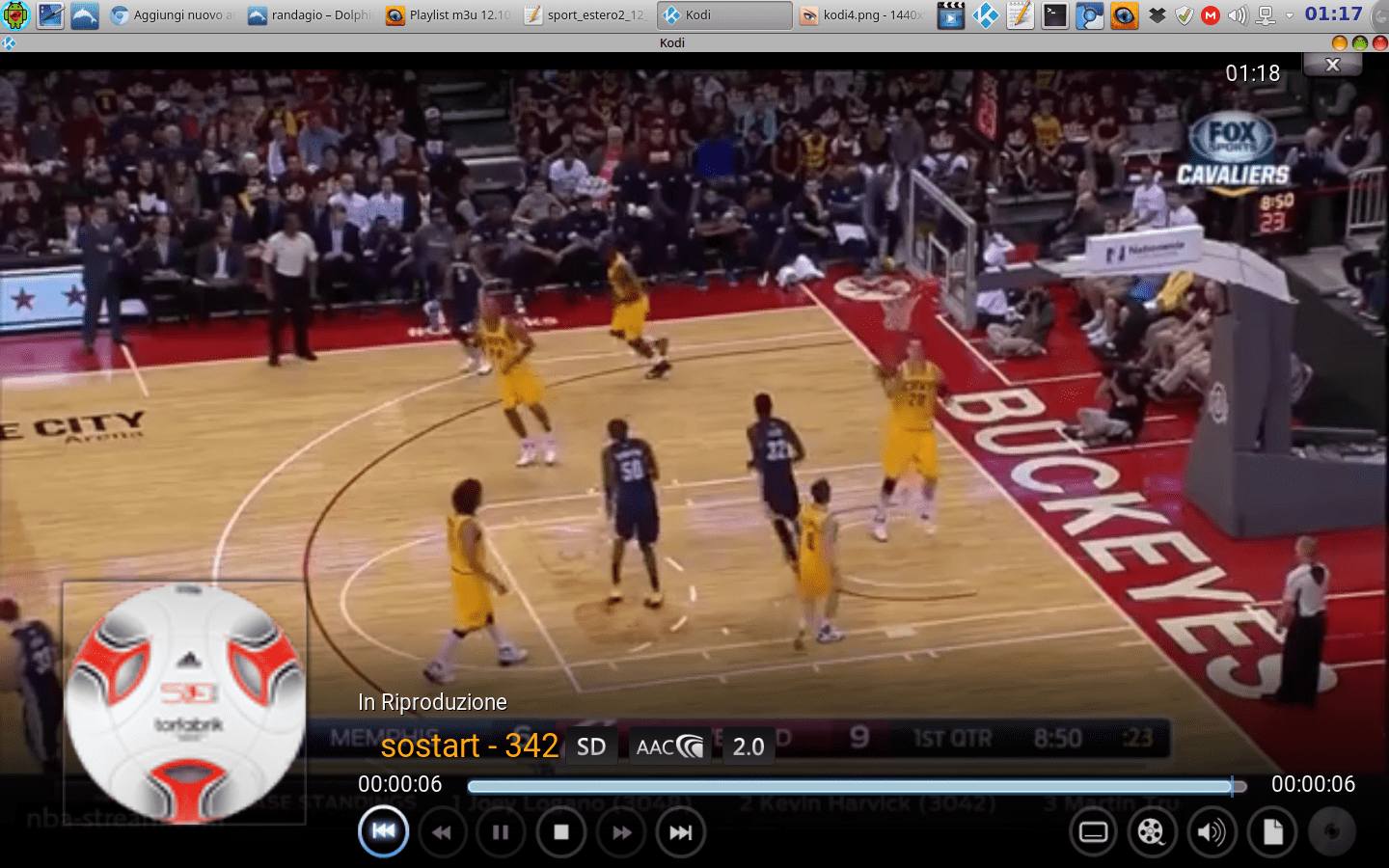Screen dimensions: 1389x868
Task: Fast forward the Kodi video
Action: (621, 832)
